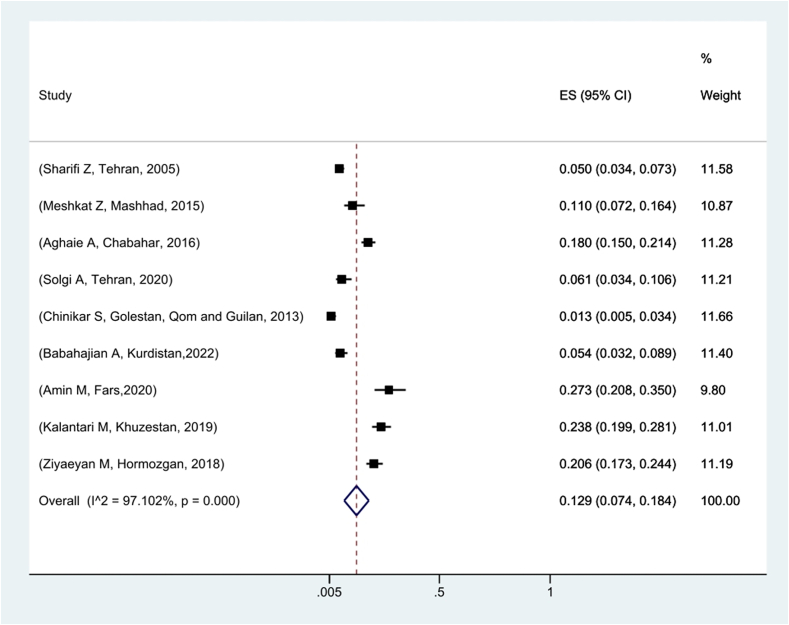The image size is (789, 625).
Task: Click the "Weight" column header
Action: pos(720,95)
